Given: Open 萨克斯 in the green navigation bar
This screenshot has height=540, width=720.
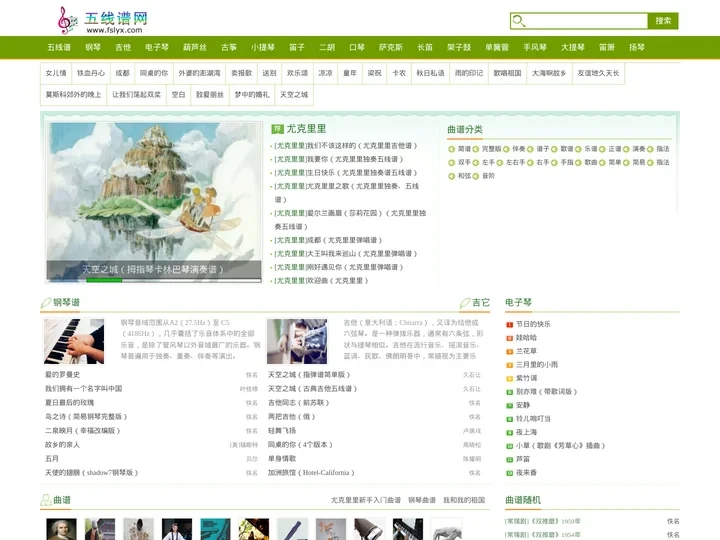Looking at the screenshot, I should pyautogui.click(x=391, y=47).
